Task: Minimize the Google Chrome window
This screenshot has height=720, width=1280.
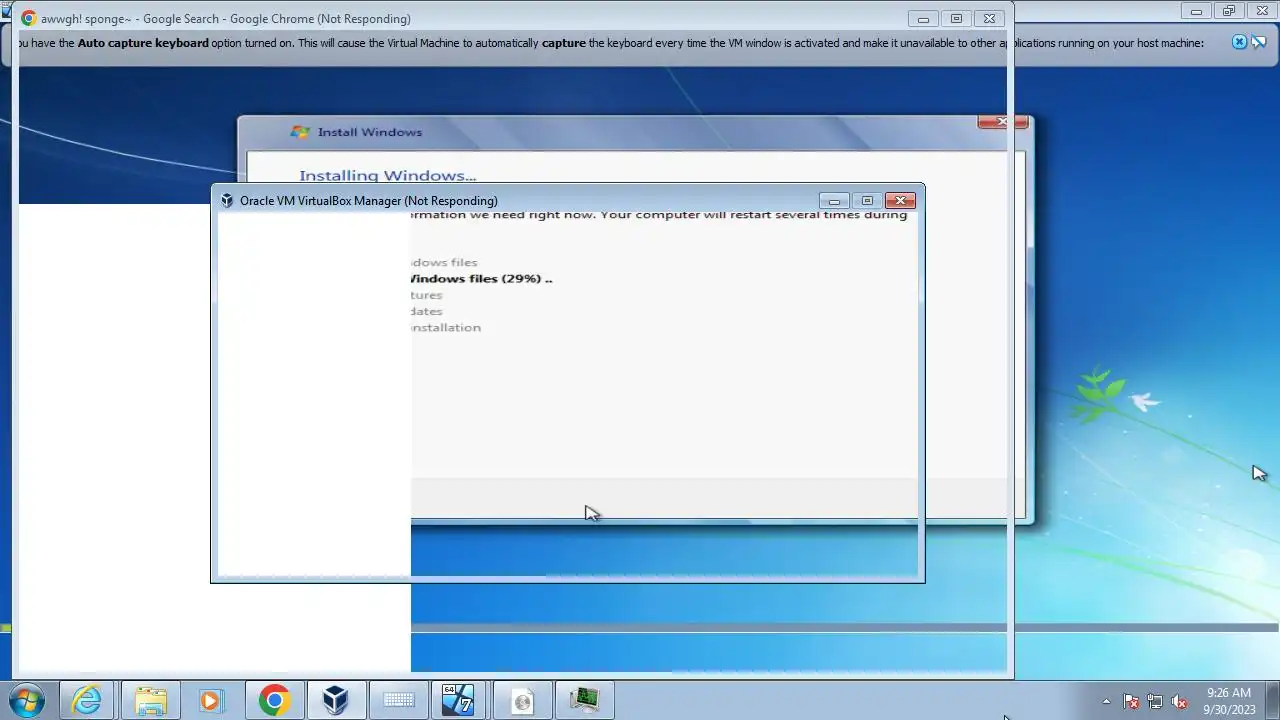Action: pyautogui.click(x=923, y=19)
